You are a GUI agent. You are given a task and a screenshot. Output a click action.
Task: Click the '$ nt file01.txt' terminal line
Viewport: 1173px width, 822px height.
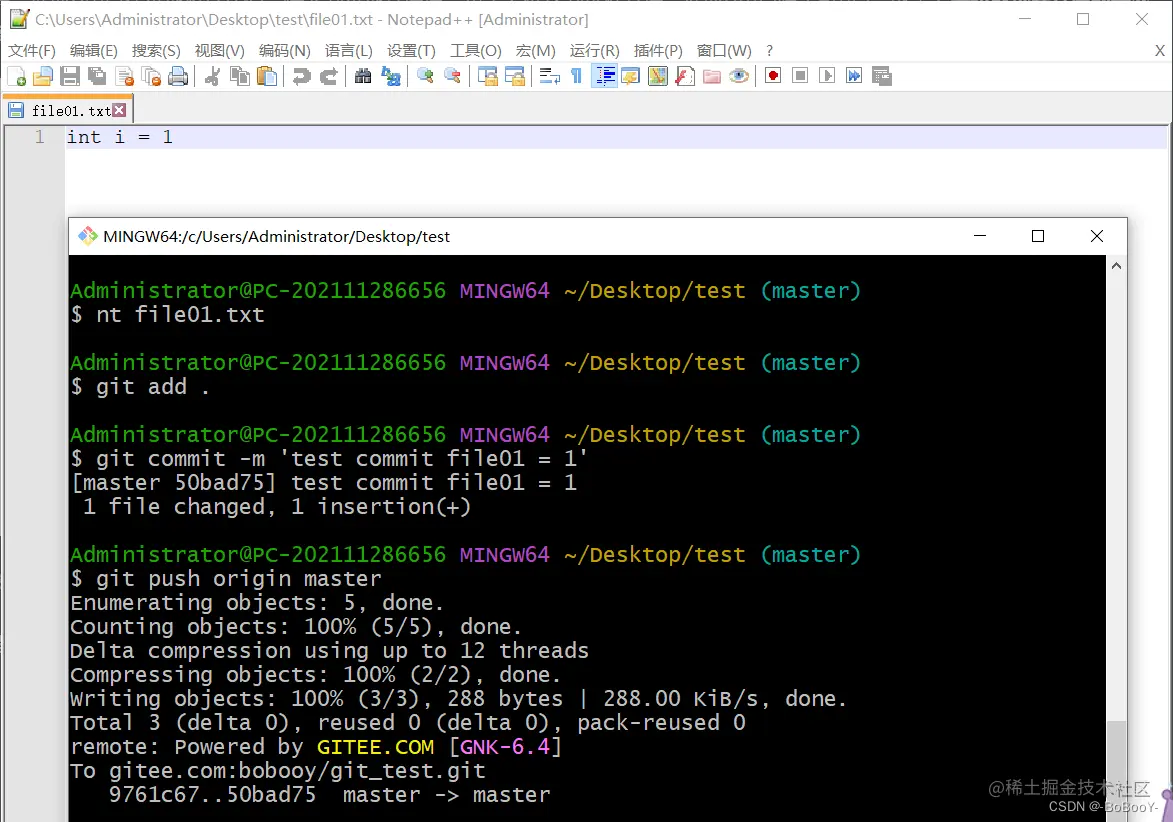tap(168, 315)
